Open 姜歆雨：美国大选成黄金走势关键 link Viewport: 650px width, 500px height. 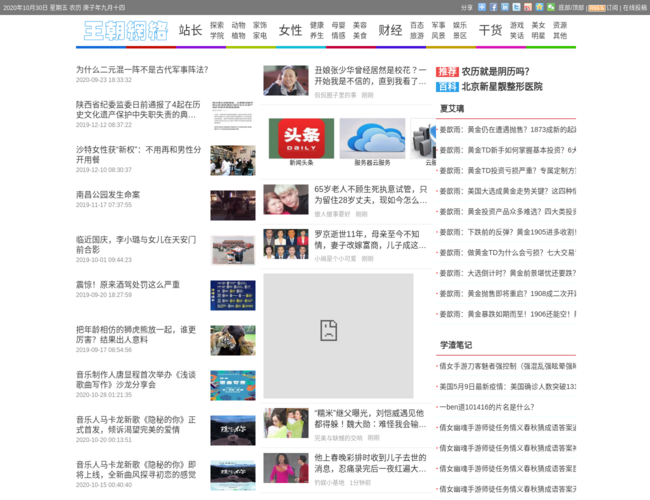pyautogui.click(x=507, y=191)
